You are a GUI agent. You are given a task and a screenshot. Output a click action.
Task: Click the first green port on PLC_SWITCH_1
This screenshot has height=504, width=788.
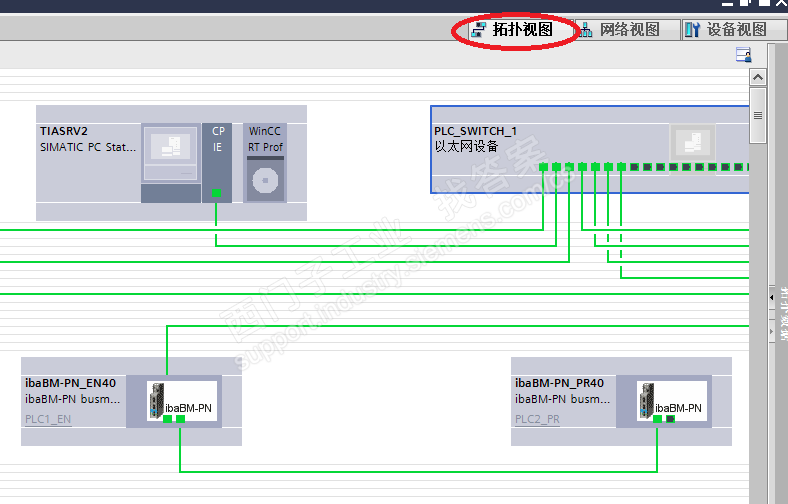[543, 167]
